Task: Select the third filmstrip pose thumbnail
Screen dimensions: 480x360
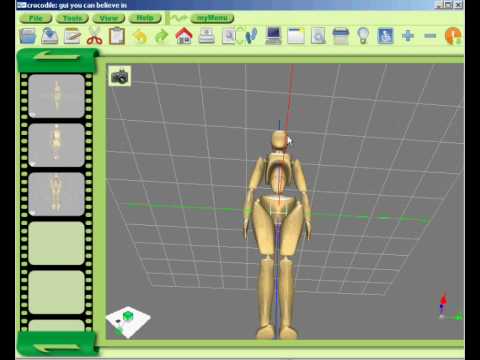Action: tap(56, 194)
